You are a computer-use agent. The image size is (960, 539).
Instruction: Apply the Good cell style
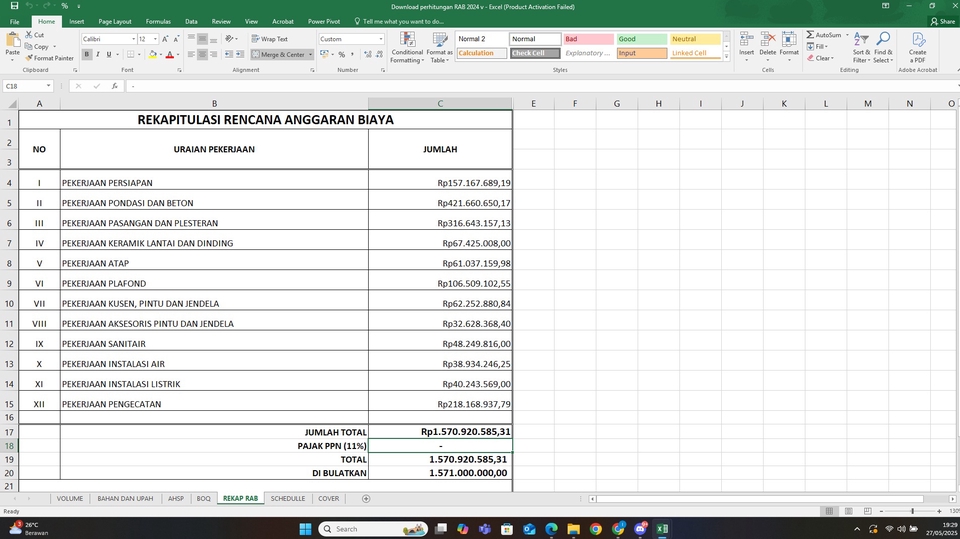641,39
